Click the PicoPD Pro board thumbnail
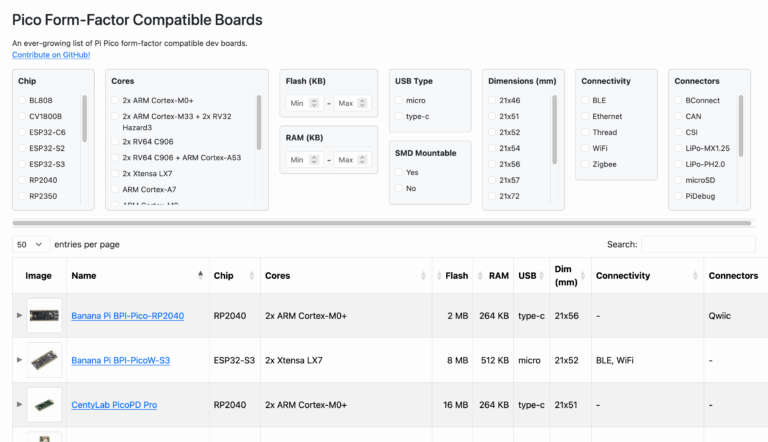 coord(44,405)
